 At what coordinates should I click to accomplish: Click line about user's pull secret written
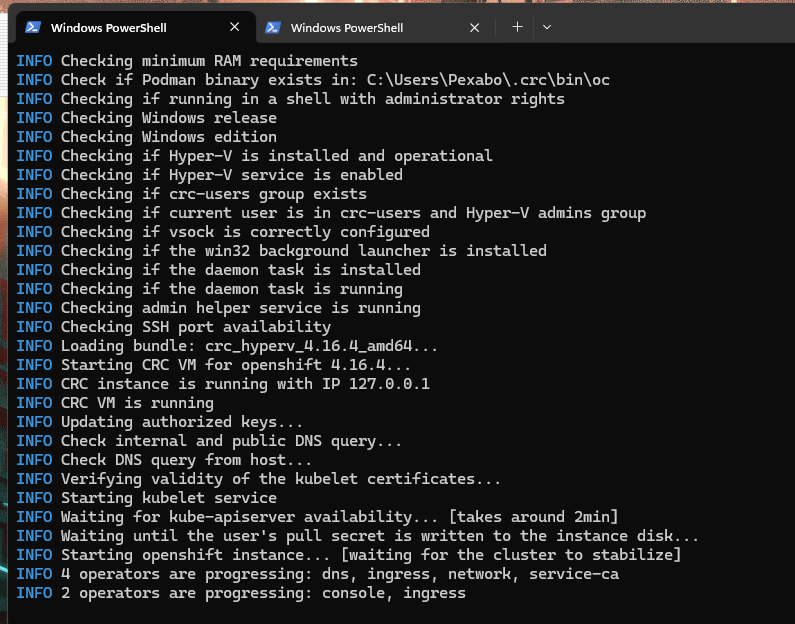357,536
